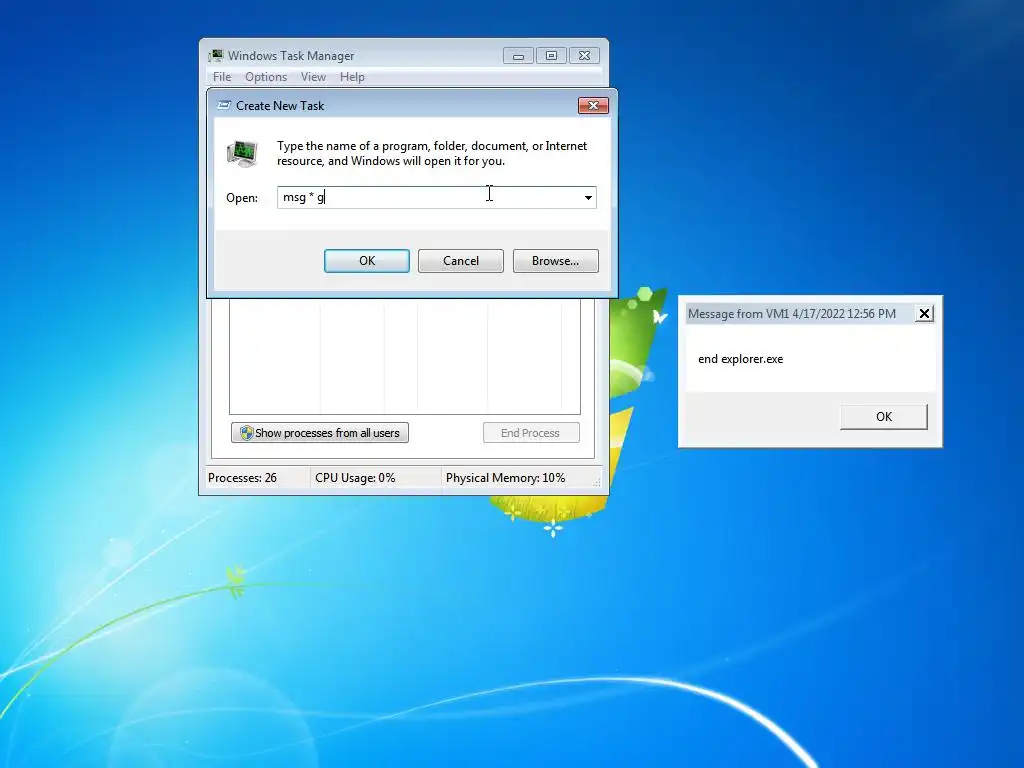The width and height of the screenshot is (1024, 768).
Task: Click the Processes: 26 status entry
Action: pyautogui.click(x=242, y=477)
